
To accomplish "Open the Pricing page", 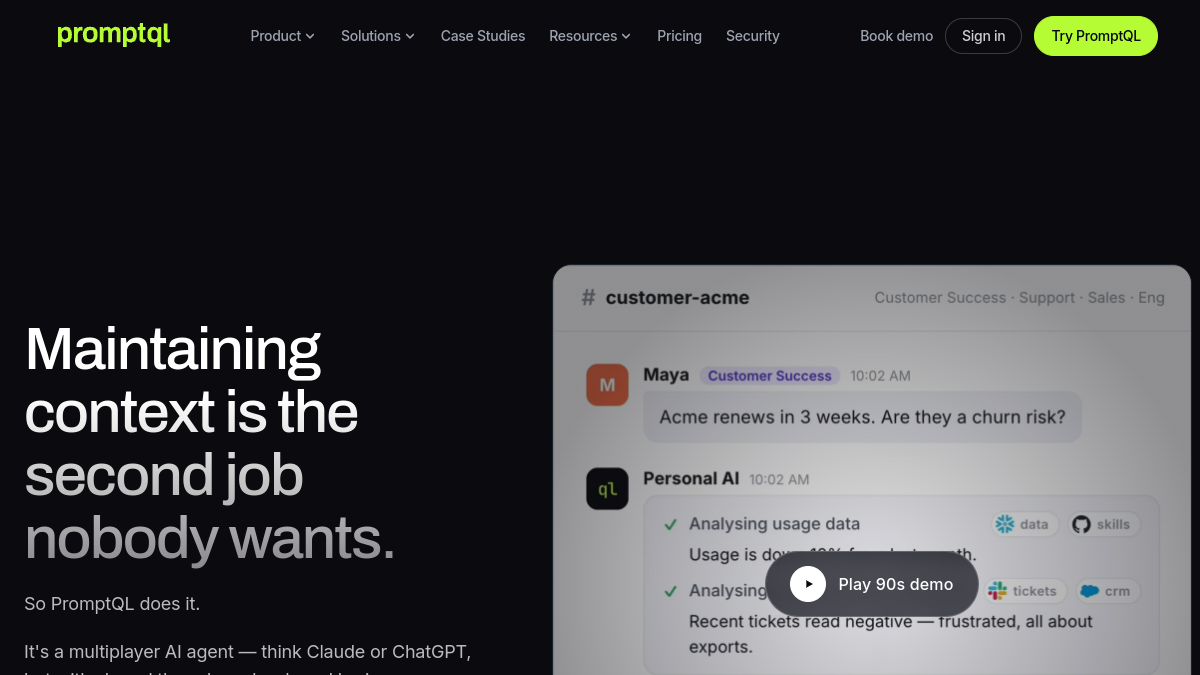I will pos(679,36).
